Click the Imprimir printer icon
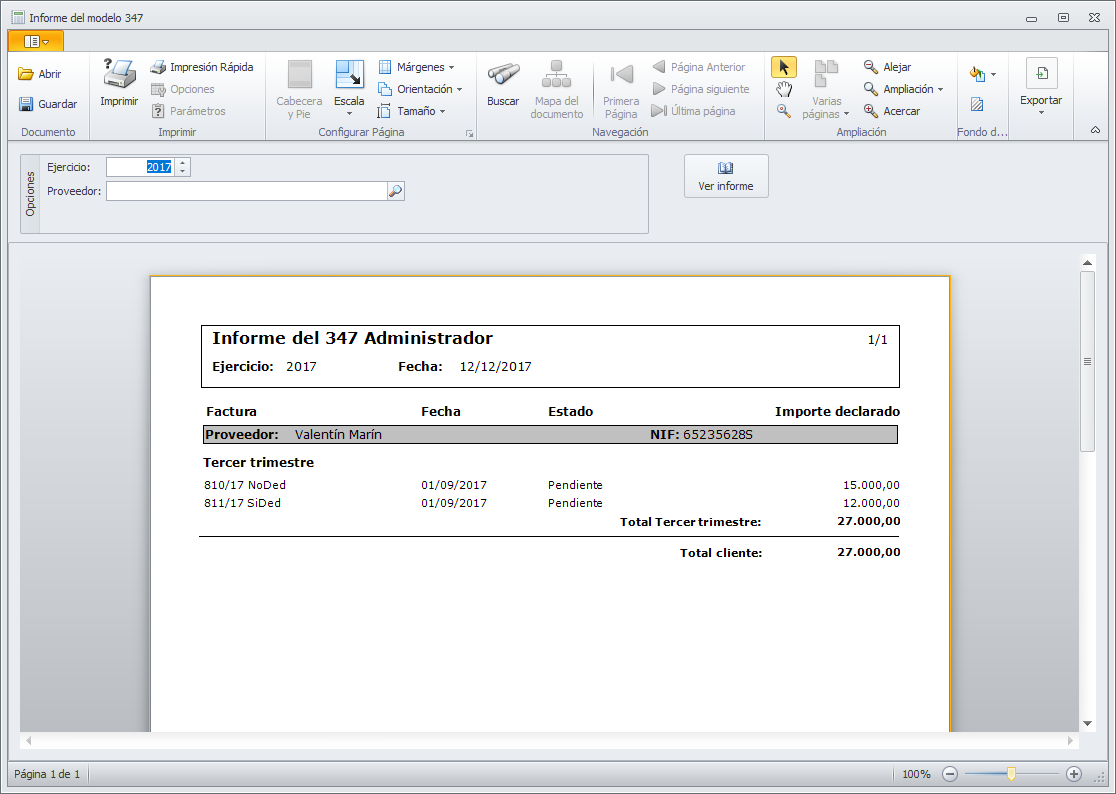 [119, 75]
